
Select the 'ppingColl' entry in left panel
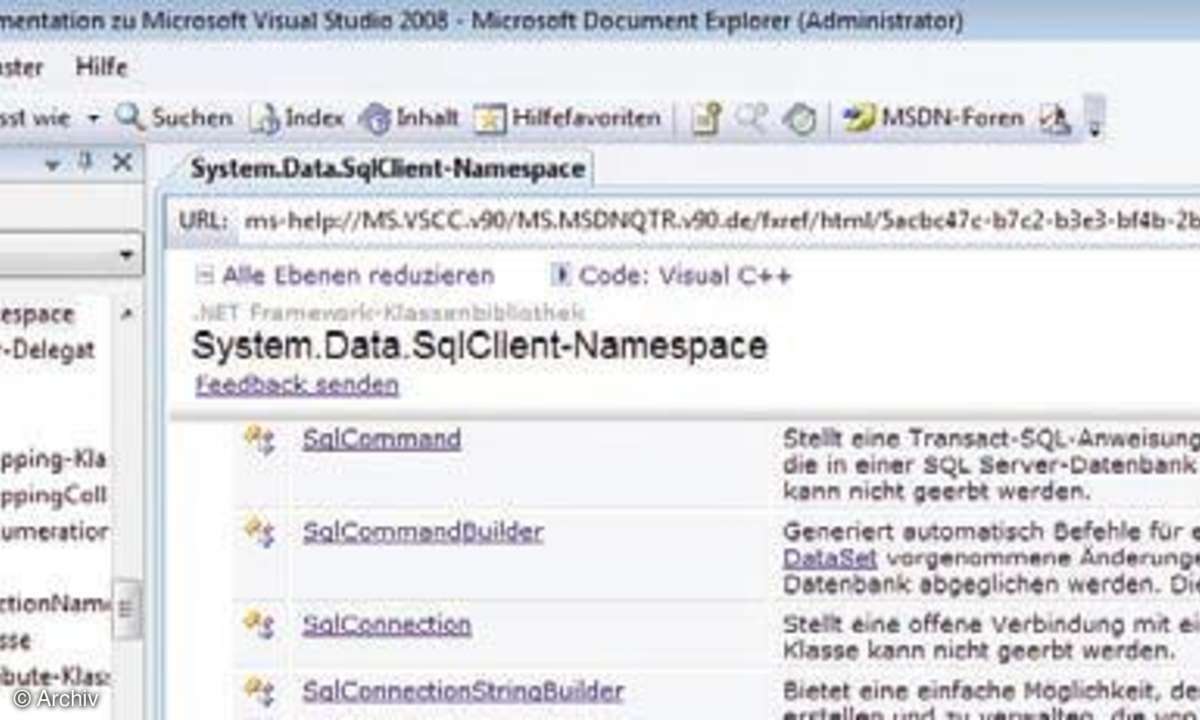coord(54,496)
